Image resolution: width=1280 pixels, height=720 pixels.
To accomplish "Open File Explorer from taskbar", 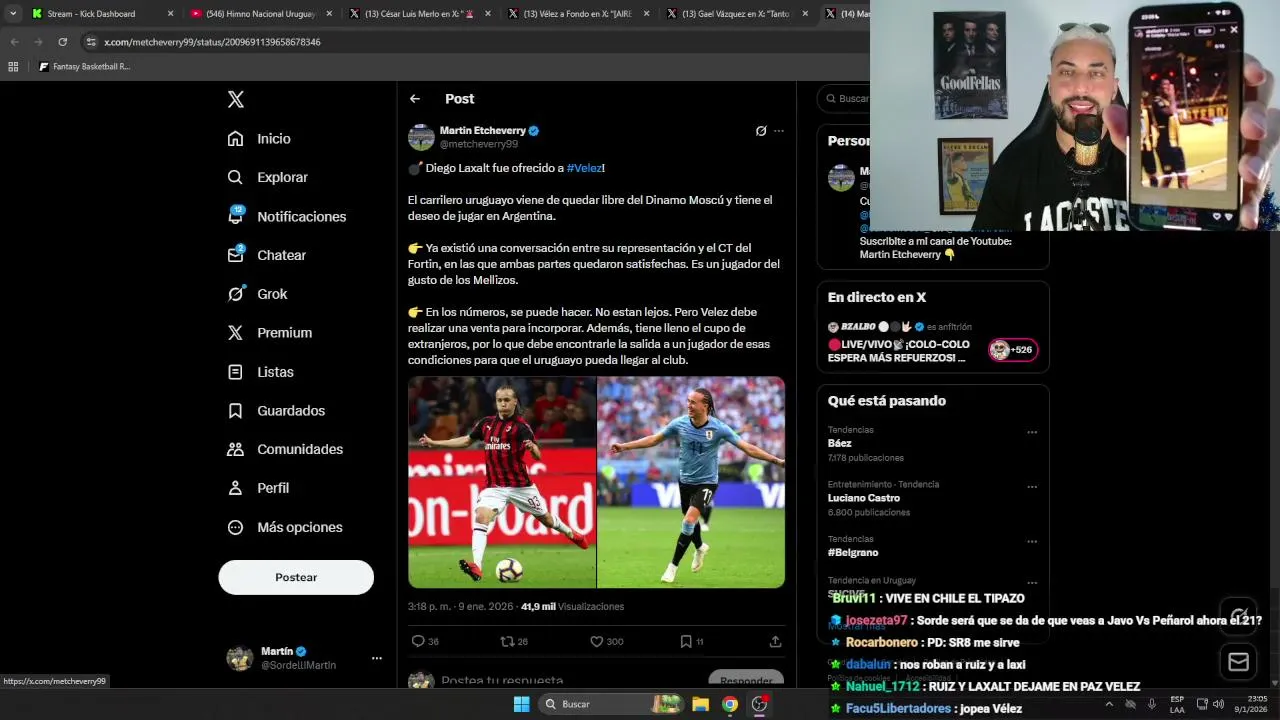I will click(701, 704).
